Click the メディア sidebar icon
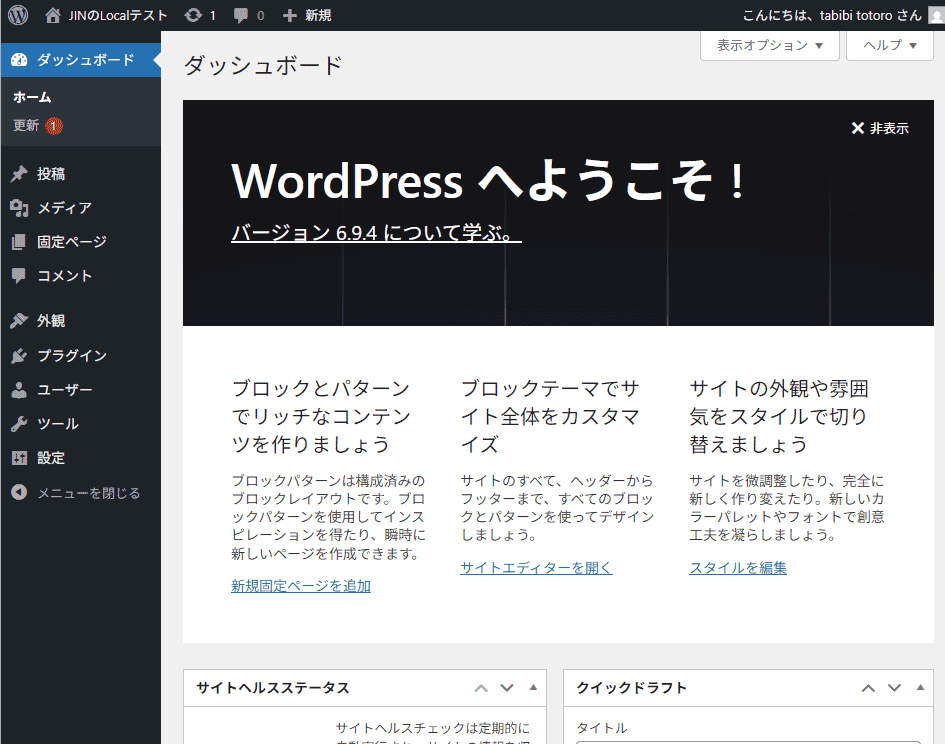The width and height of the screenshot is (945, 744). click(x=19, y=208)
